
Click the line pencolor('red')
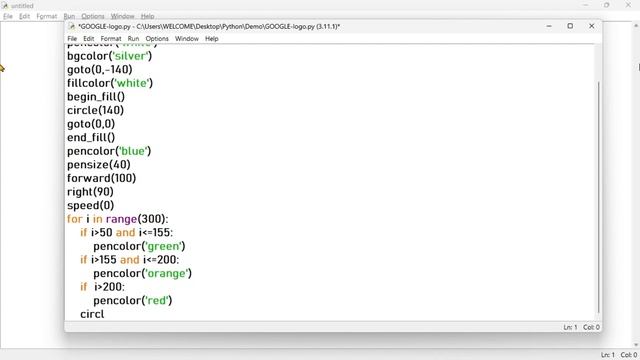point(133,300)
